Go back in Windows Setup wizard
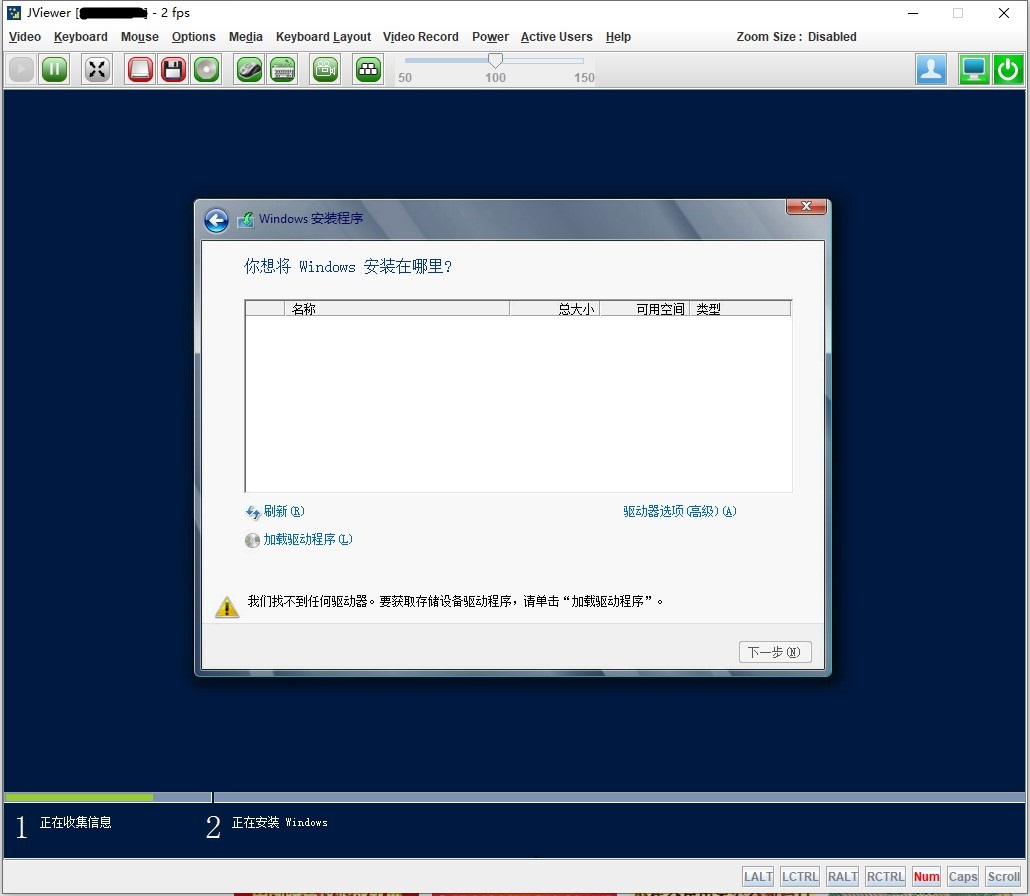The width and height of the screenshot is (1030, 896). pos(216,220)
